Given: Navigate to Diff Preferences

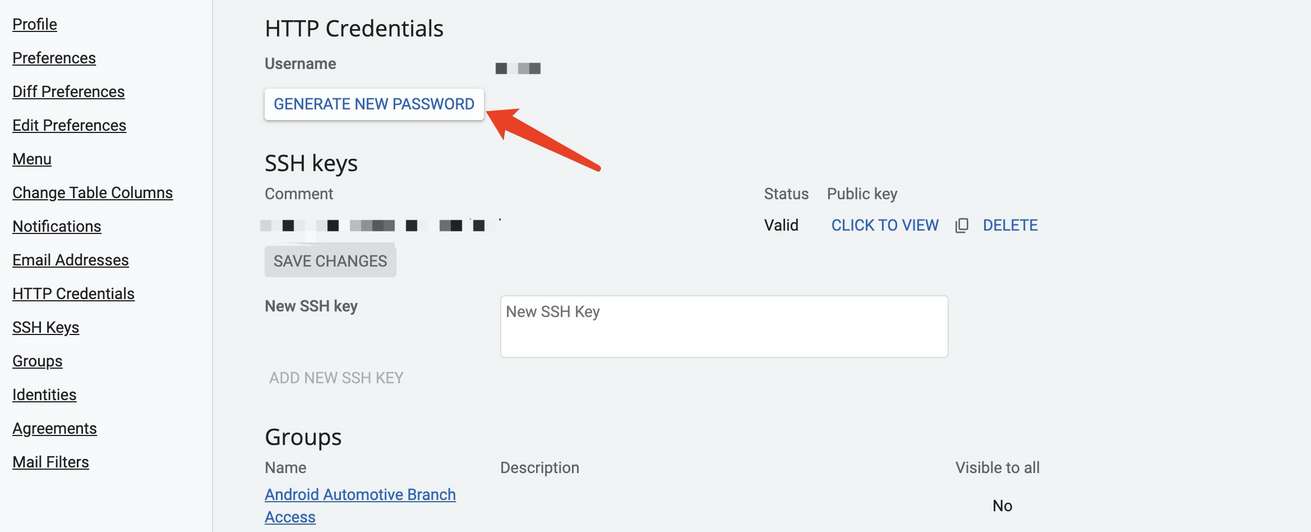Looking at the screenshot, I should [68, 92].
